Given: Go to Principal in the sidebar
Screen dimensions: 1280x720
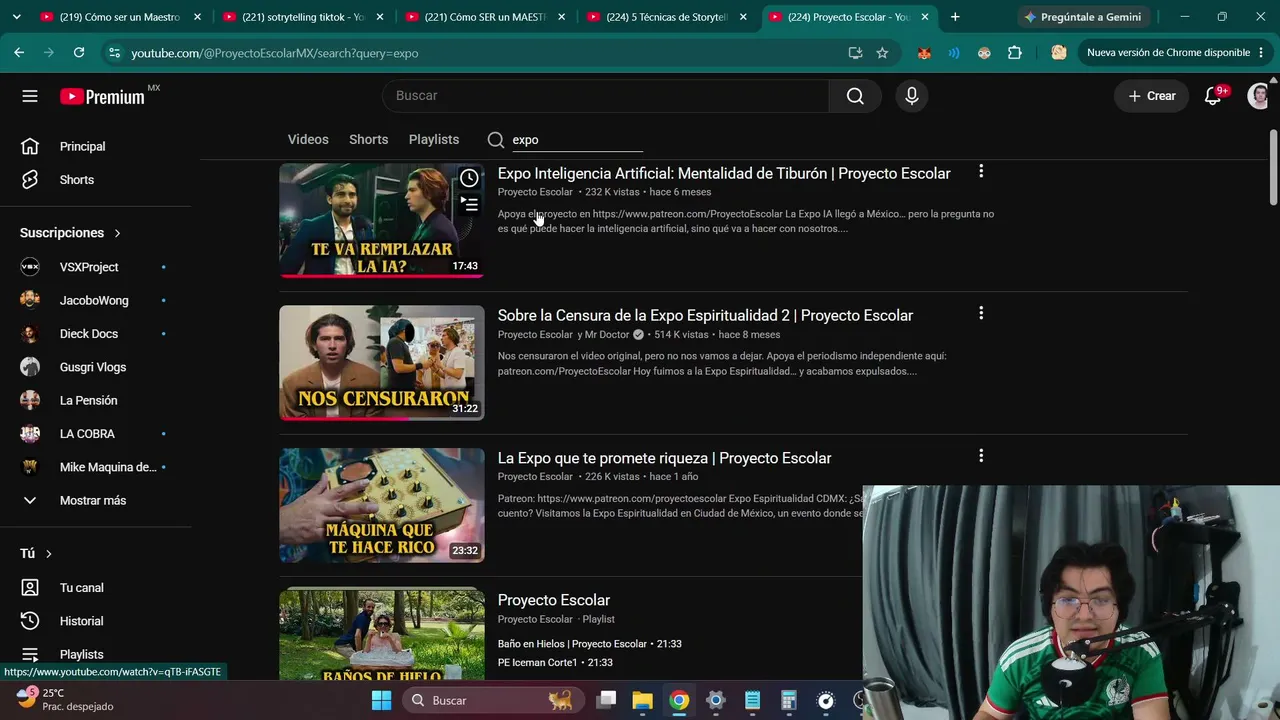Looking at the screenshot, I should [82, 146].
